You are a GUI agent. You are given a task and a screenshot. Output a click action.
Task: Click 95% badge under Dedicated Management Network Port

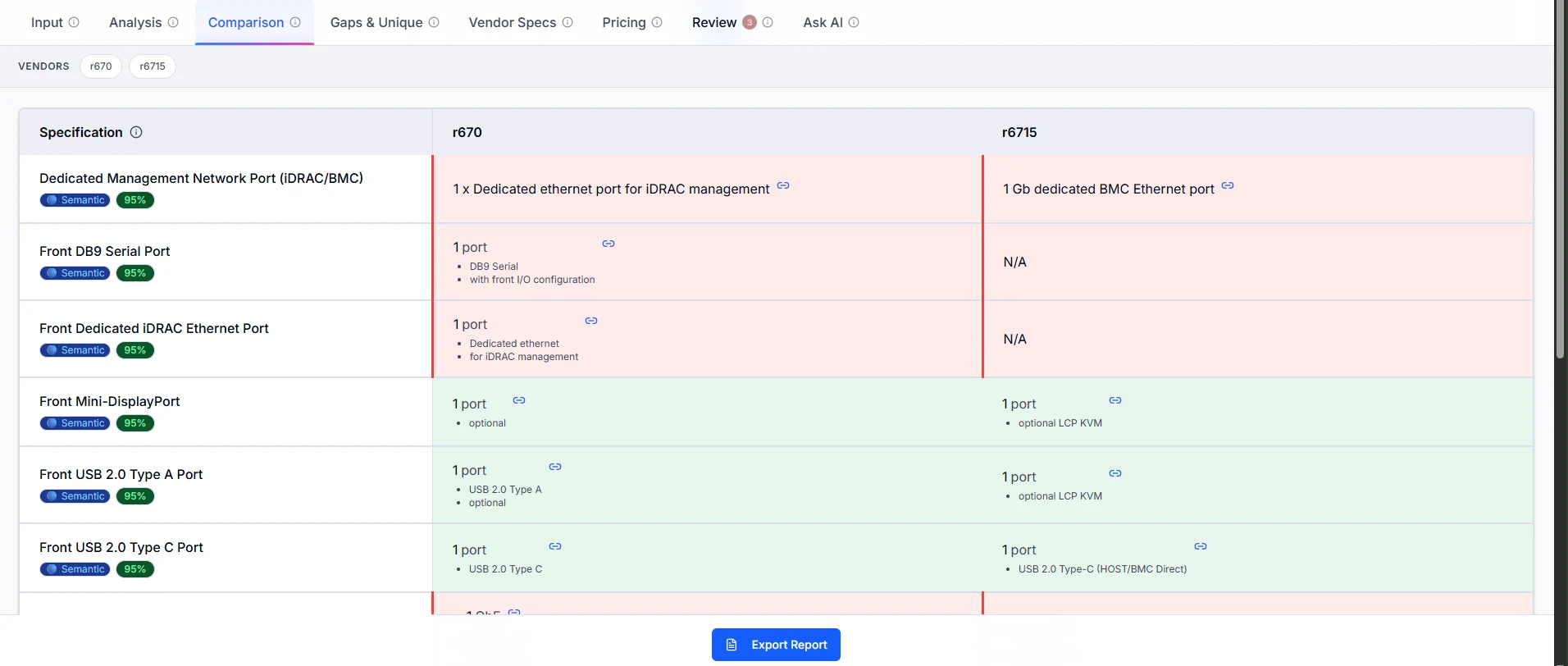point(135,200)
